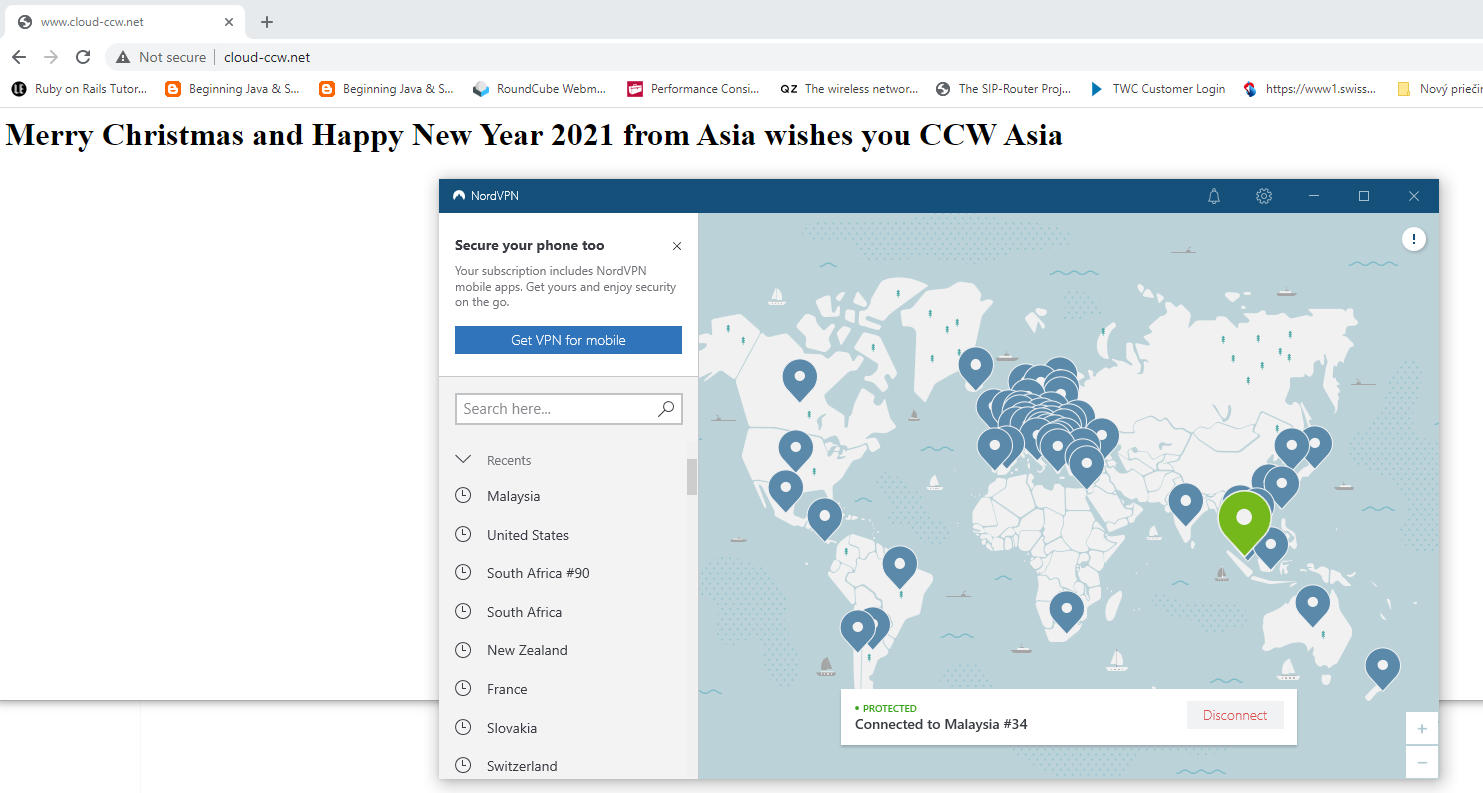
Task: Select the Costa Rica map pin
Action: (825, 519)
